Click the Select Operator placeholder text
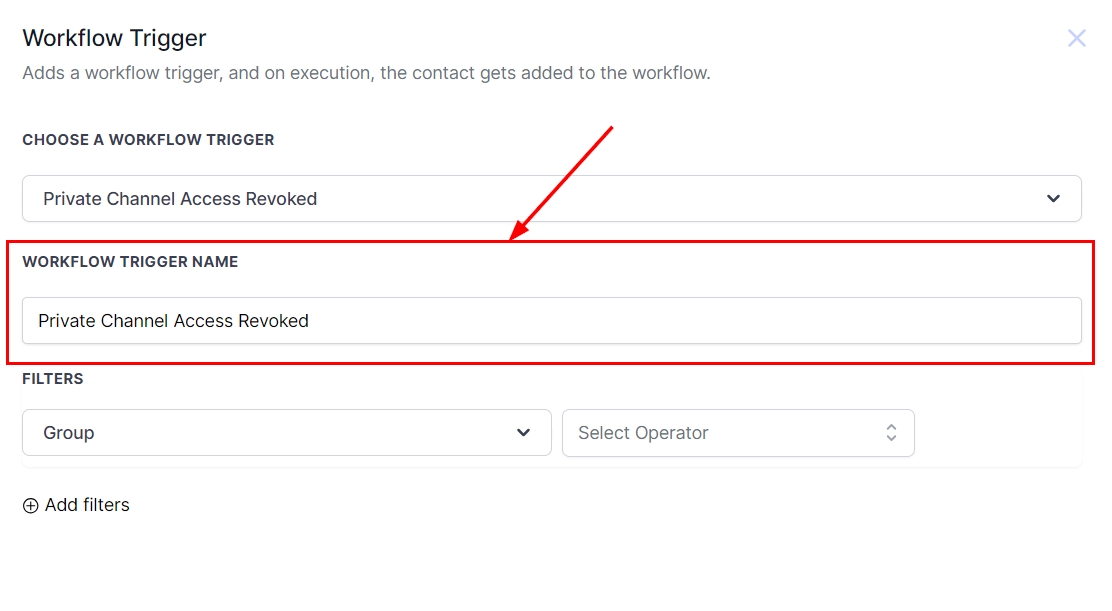1112x611 pixels. 643,433
